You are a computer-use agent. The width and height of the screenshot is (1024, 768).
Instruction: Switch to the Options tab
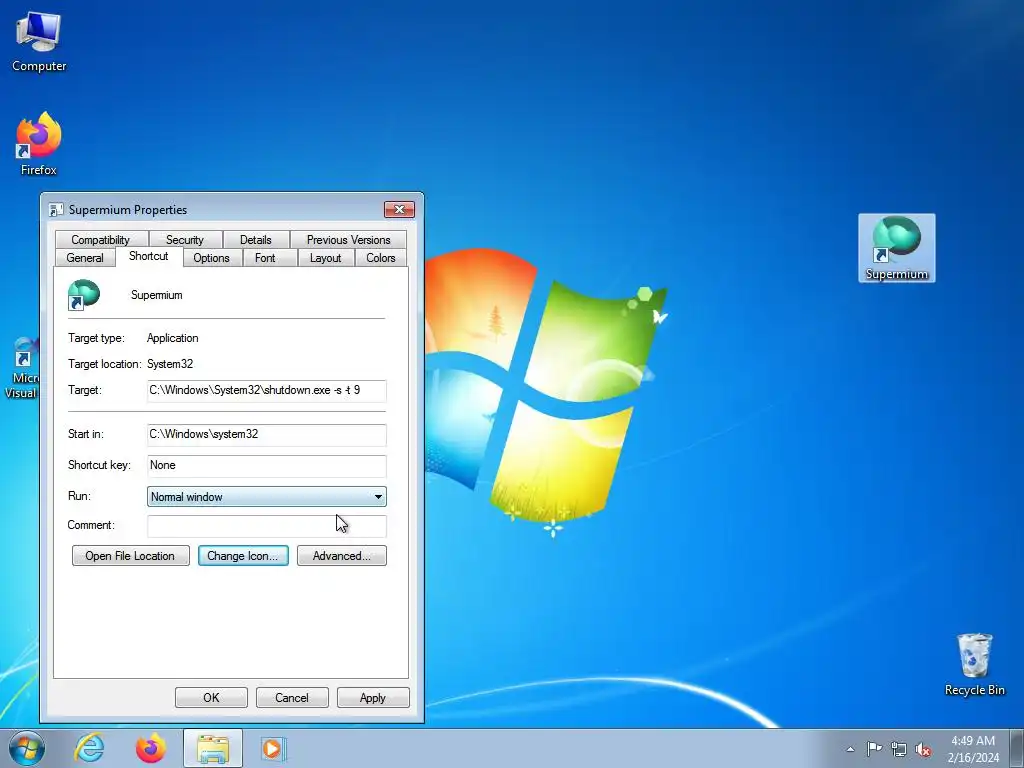click(211, 258)
